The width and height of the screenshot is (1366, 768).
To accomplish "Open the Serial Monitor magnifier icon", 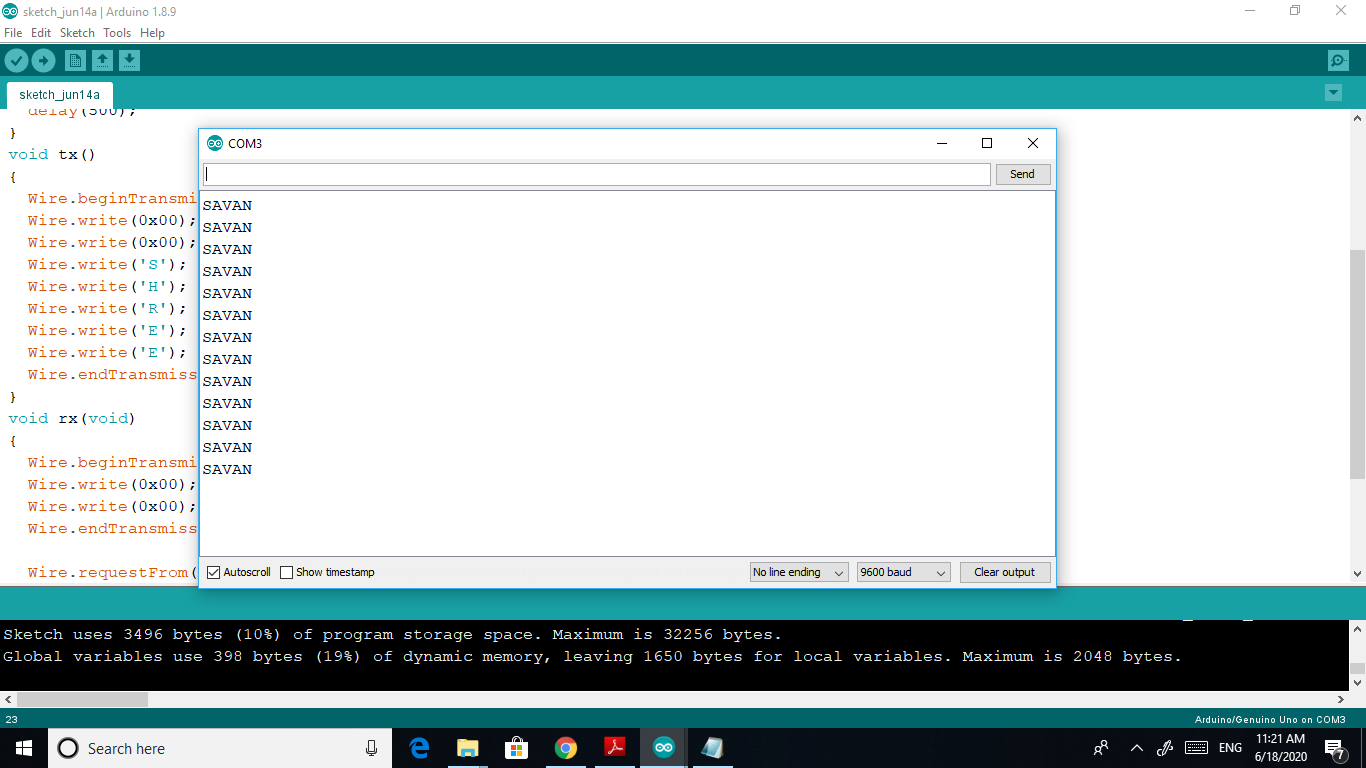I will coord(1338,61).
